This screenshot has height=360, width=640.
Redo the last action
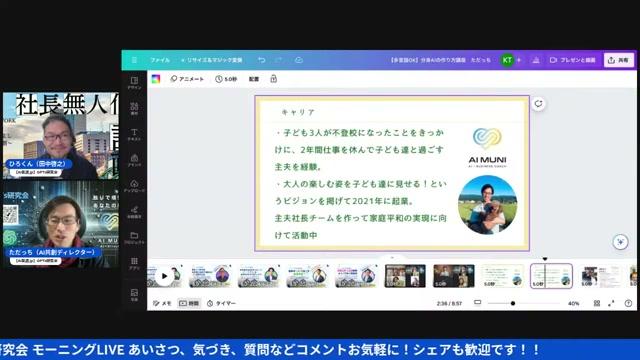click(x=279, y=60)
